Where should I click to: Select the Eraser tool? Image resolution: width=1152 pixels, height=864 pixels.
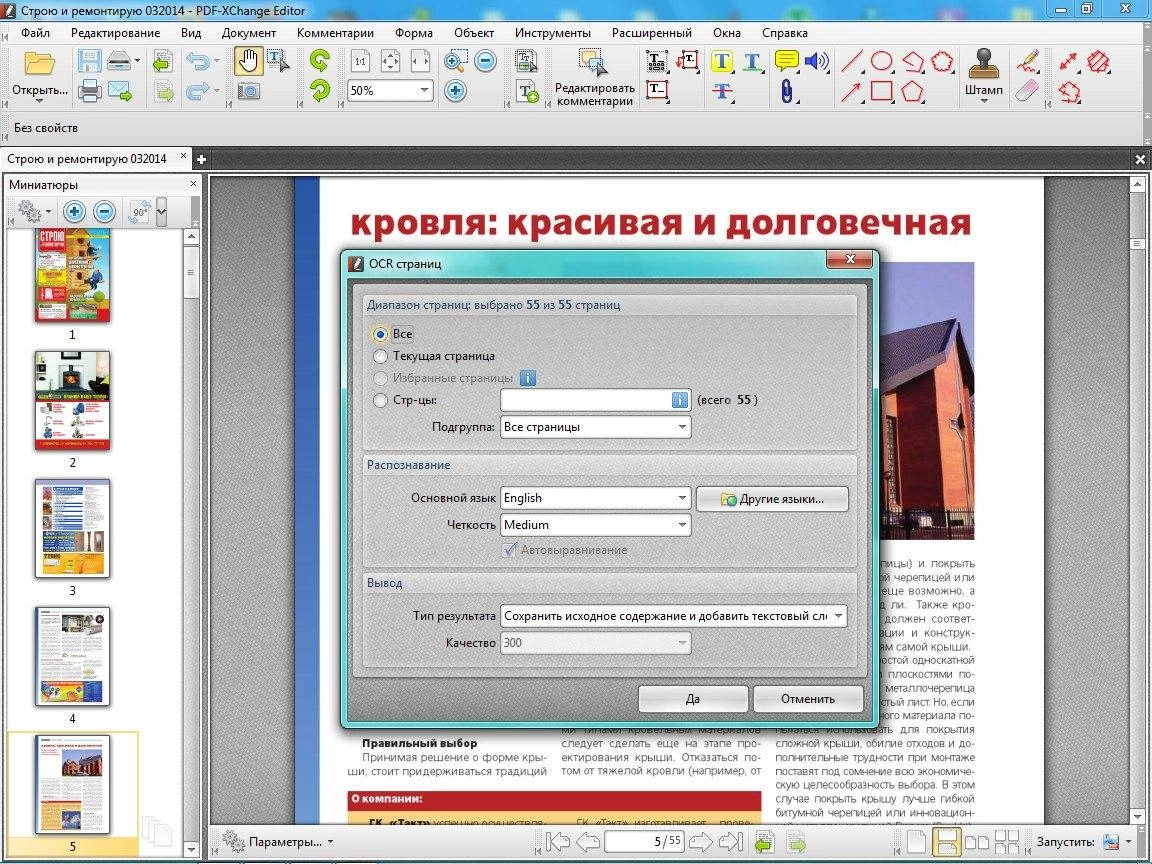pyautogui.click(x=1029, y=91)
